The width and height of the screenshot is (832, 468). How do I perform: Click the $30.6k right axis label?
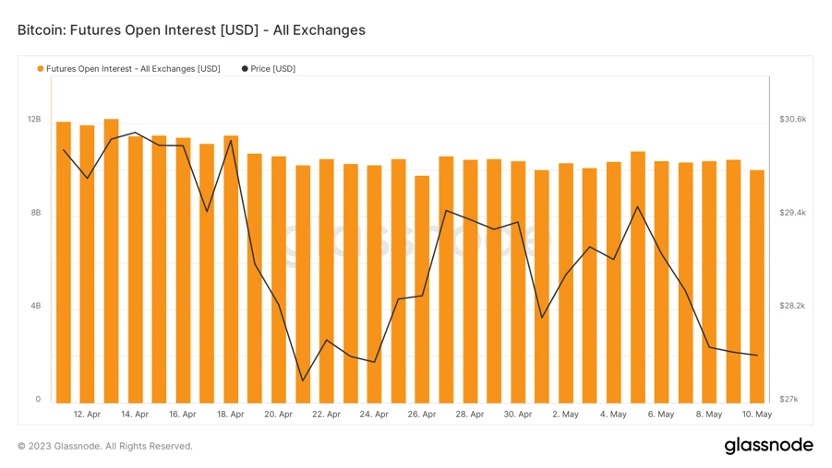[793, 120]
